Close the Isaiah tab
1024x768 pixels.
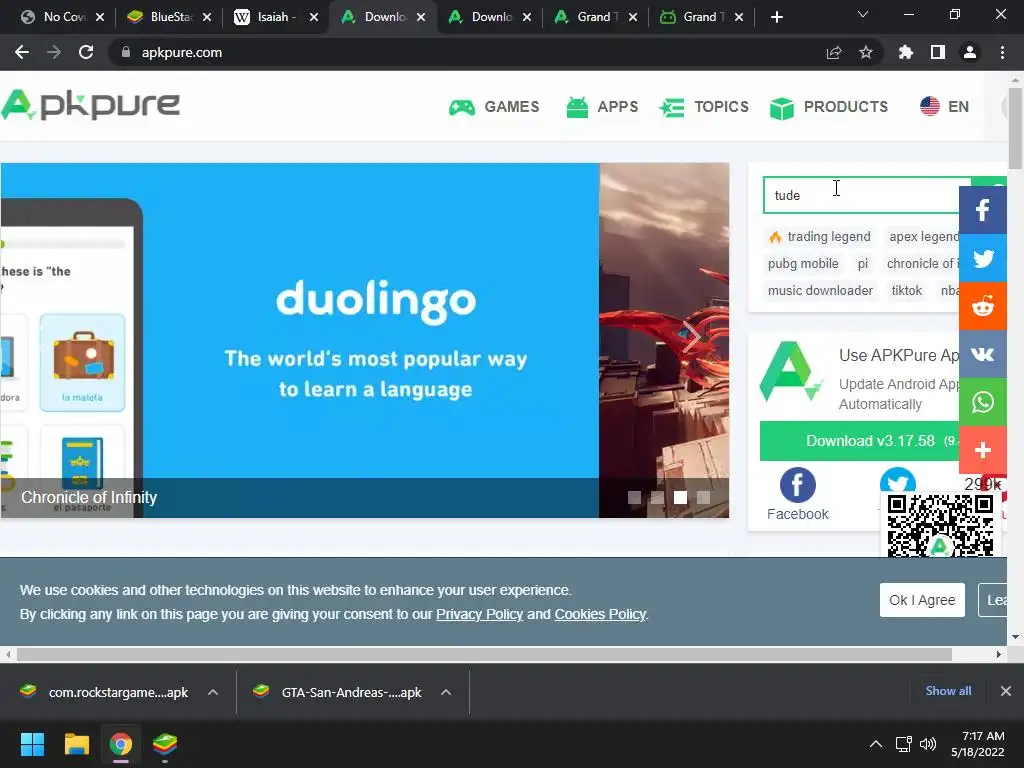313,17
